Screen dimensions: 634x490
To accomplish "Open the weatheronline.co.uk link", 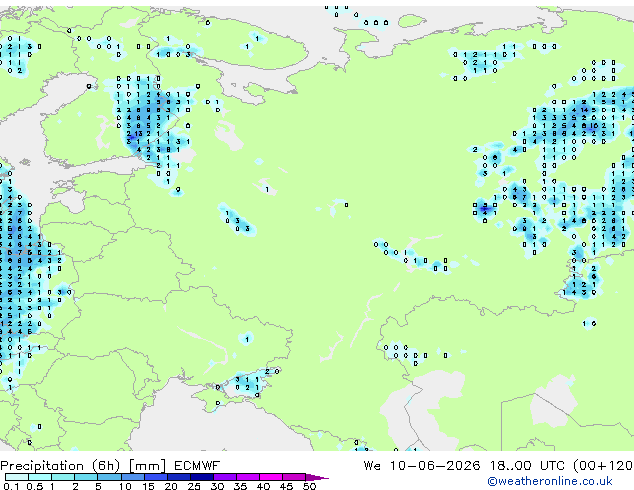I will point(550,481).
